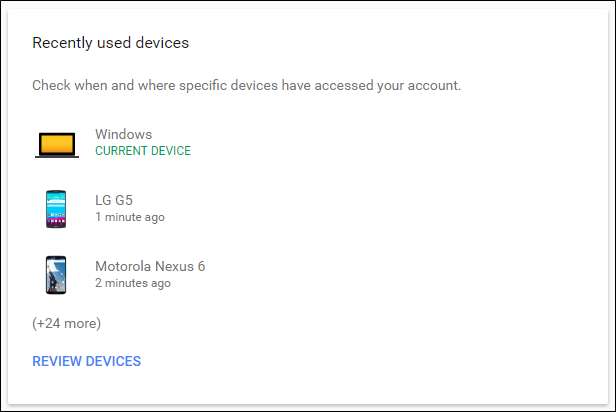Click the green CURRENT DEVICE label

(x=142, y=151)
